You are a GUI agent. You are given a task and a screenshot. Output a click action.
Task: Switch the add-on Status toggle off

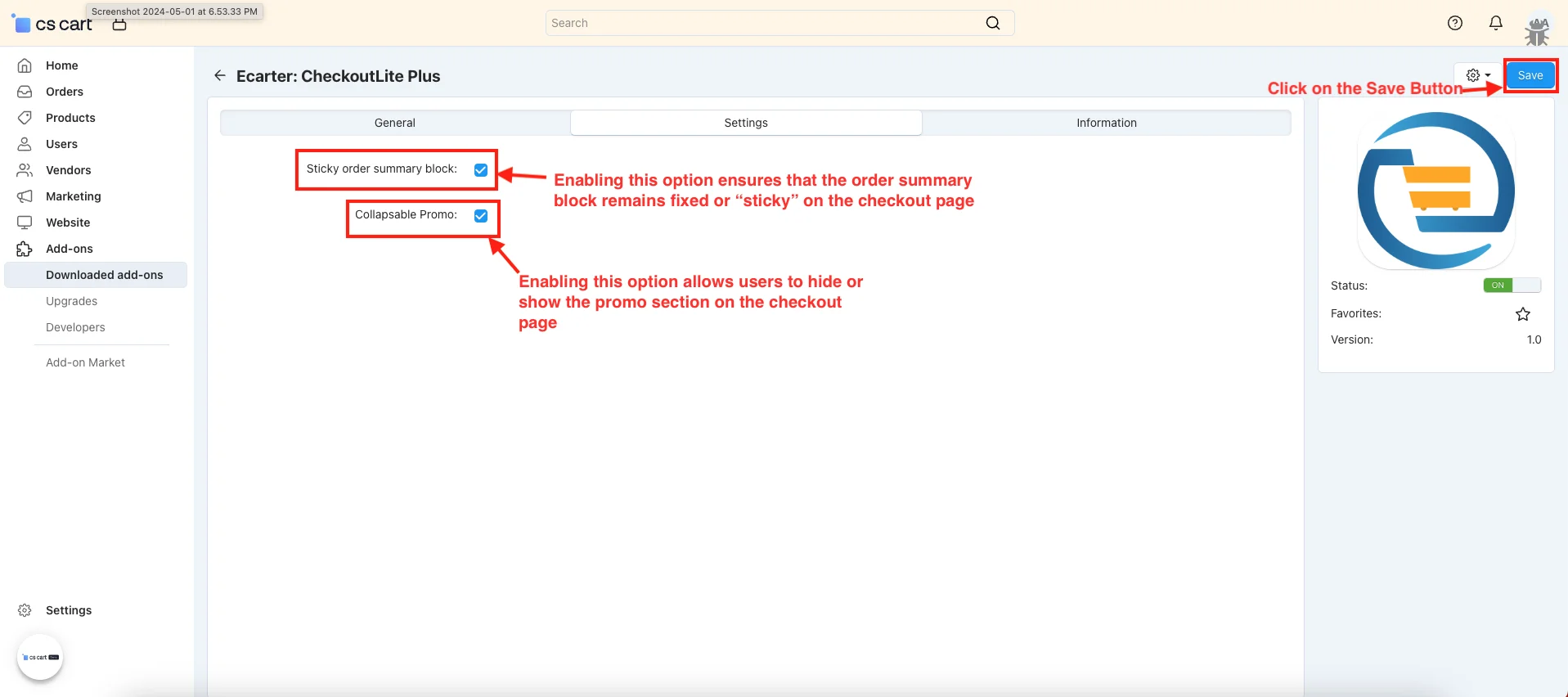[1512, 286]
